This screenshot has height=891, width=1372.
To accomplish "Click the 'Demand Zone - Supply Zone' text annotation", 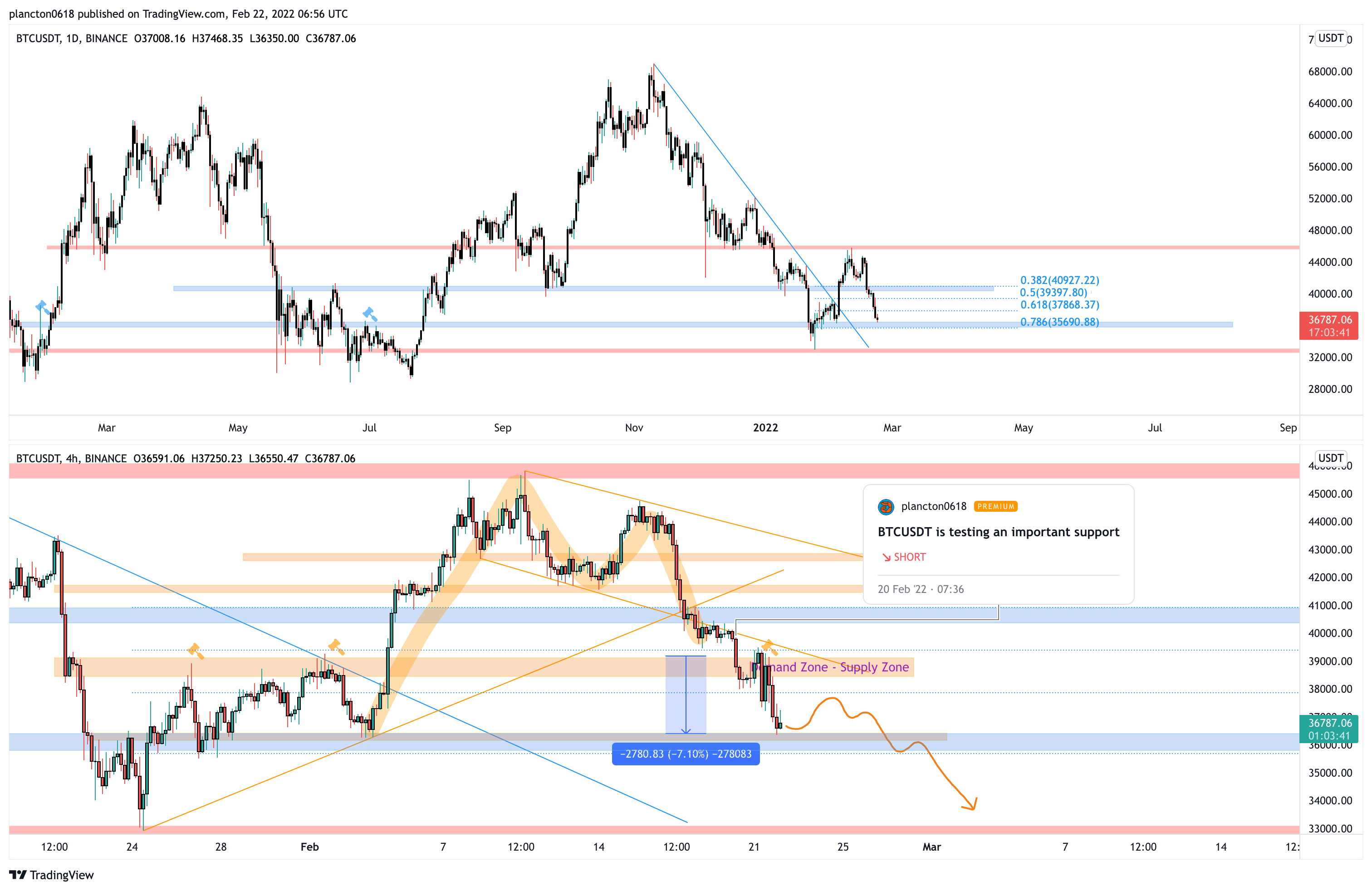I will 830,667.
